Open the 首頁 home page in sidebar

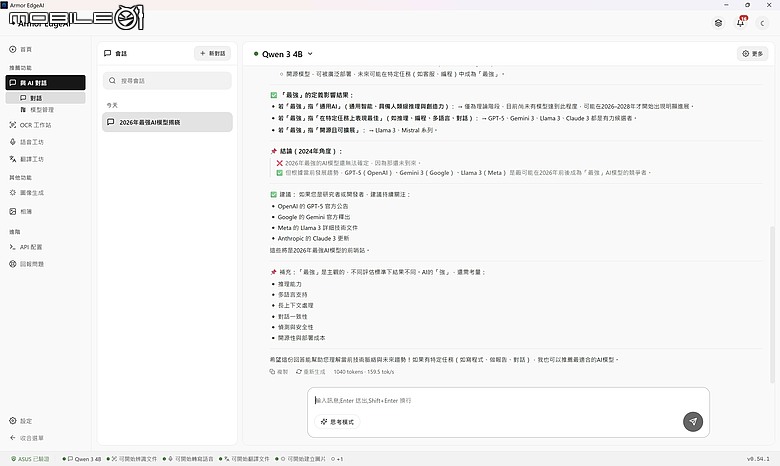coord(20,49)
